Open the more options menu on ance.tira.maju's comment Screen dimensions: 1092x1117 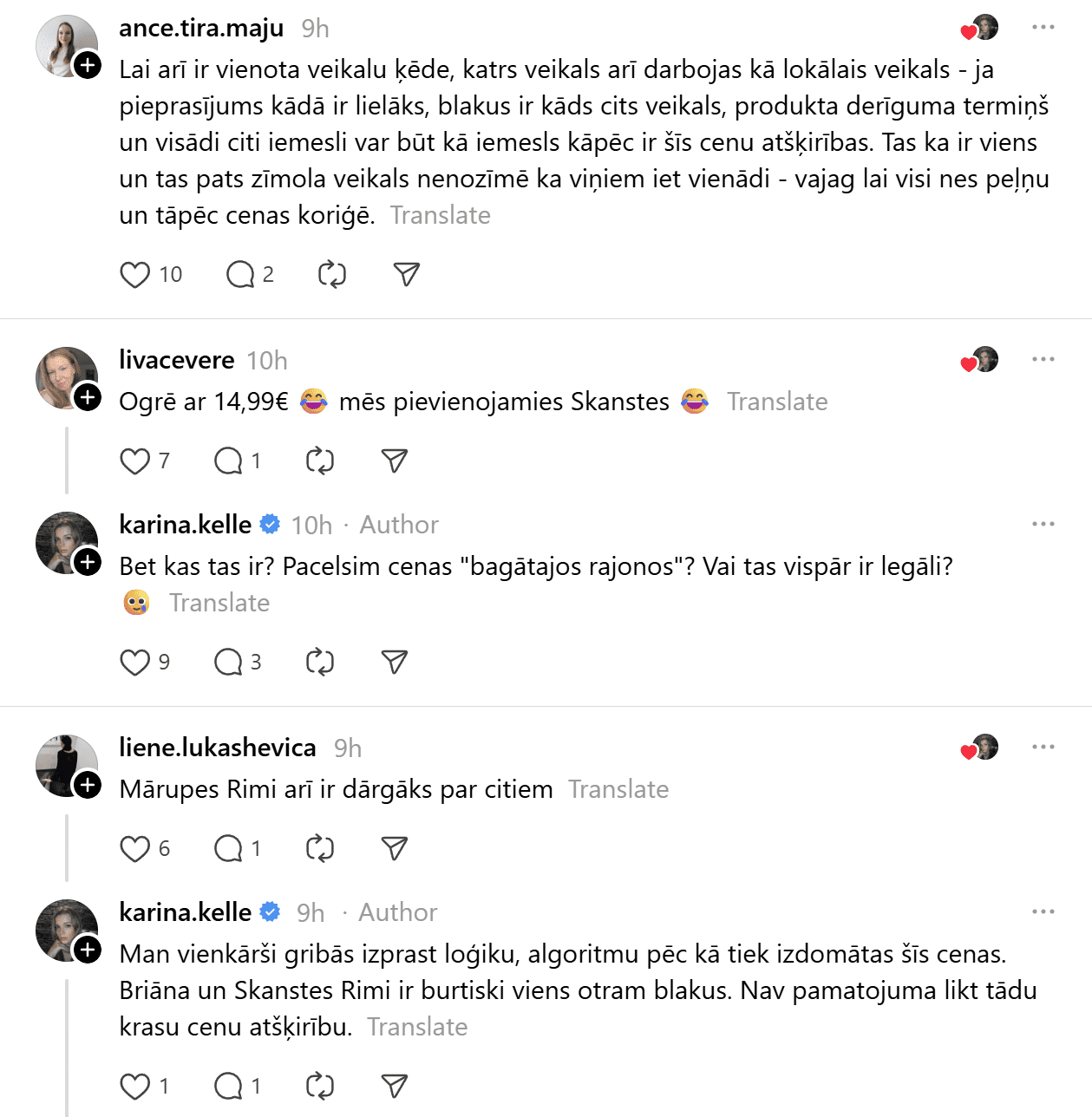(x=1043, y=28)
